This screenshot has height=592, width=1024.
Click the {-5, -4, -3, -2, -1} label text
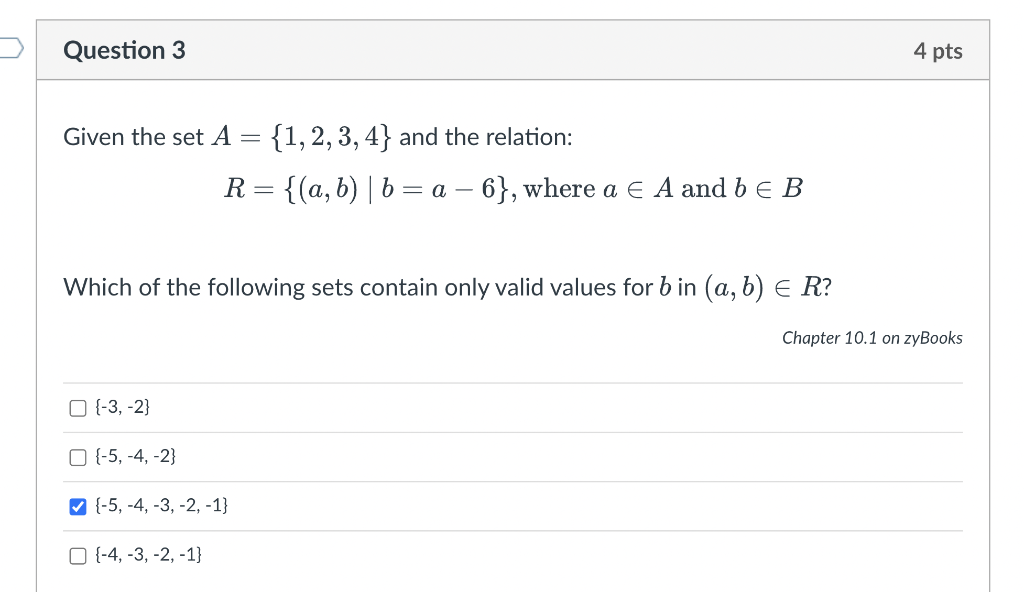pos(161,505)
